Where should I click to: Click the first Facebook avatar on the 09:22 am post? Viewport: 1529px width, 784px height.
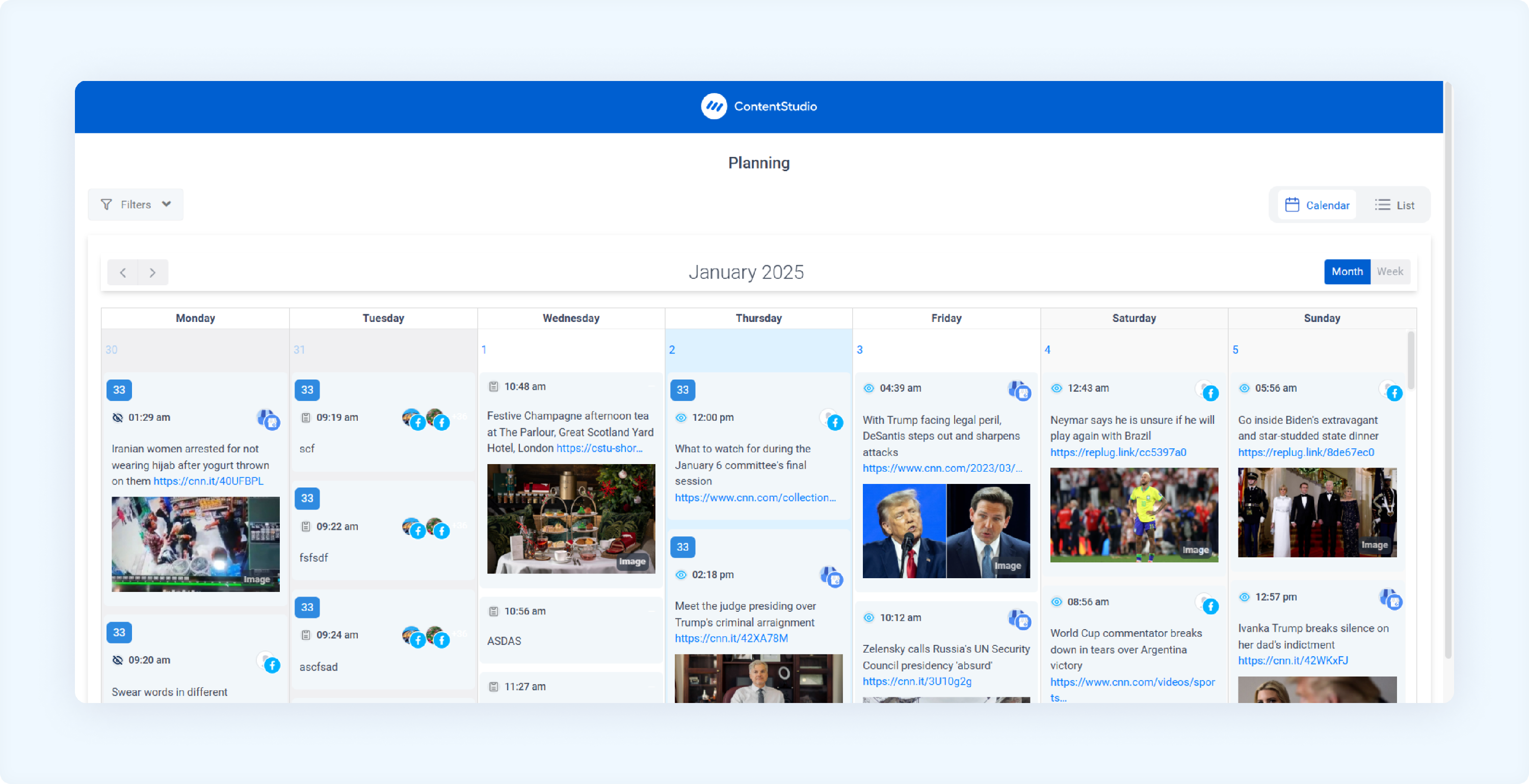414,528
